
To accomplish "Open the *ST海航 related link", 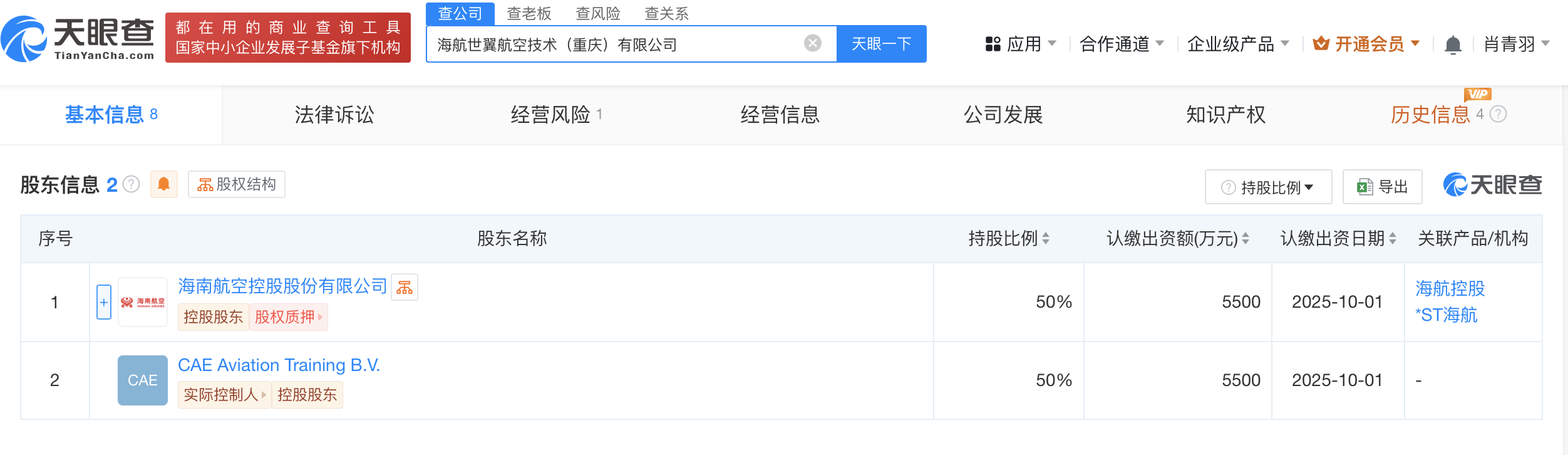I will [1447, 315].
